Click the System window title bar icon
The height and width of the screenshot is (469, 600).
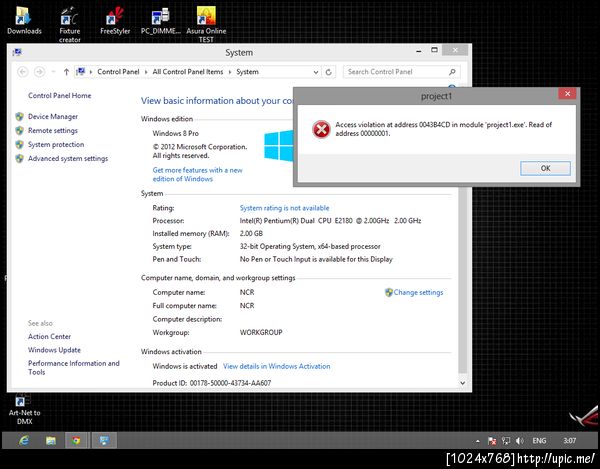[17, 52]
